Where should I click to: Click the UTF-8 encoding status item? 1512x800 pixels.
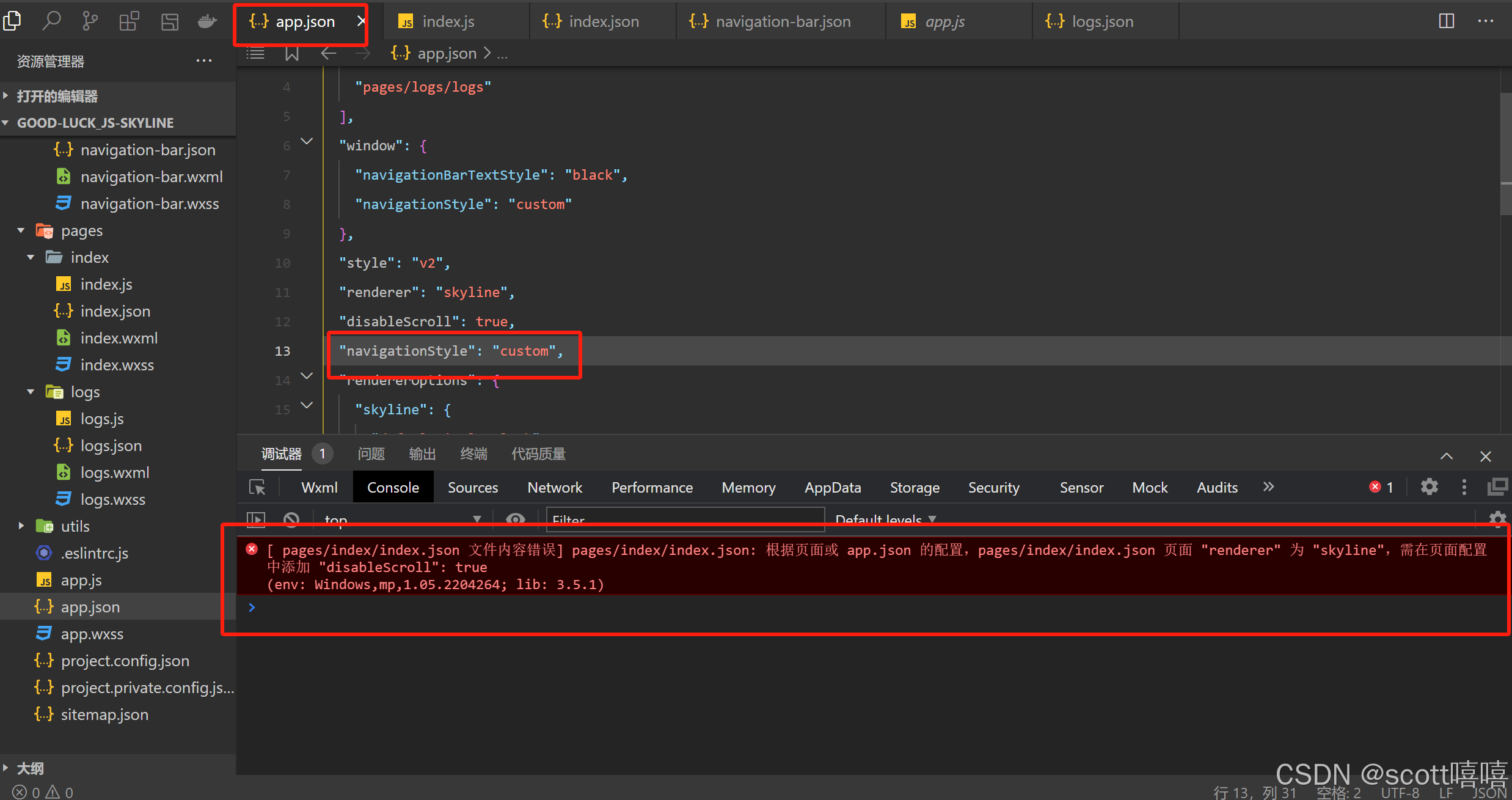coord(1400,793)
